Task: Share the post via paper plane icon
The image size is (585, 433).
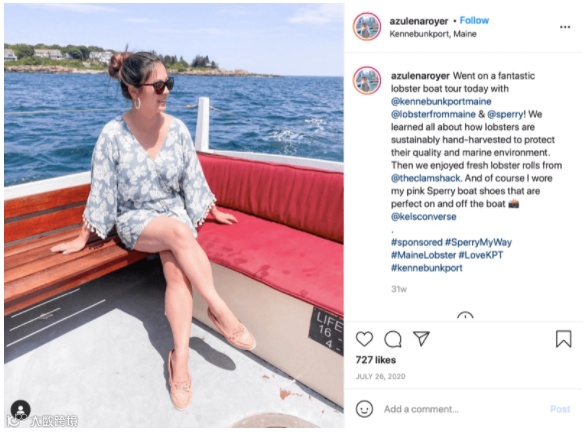Action: point(422,339)
